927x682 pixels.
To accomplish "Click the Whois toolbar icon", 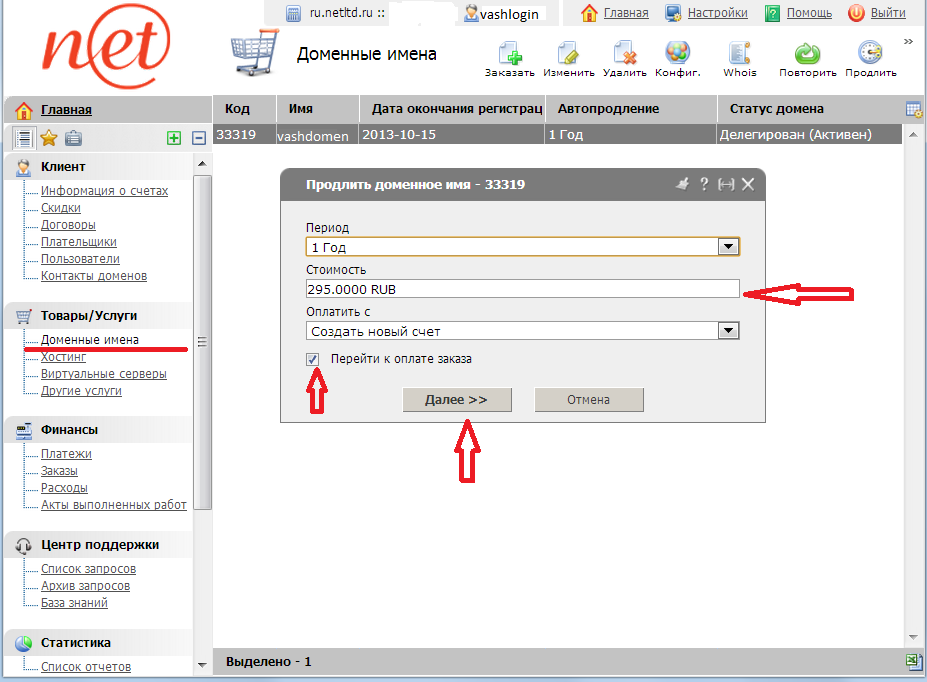I will [739, 54].
